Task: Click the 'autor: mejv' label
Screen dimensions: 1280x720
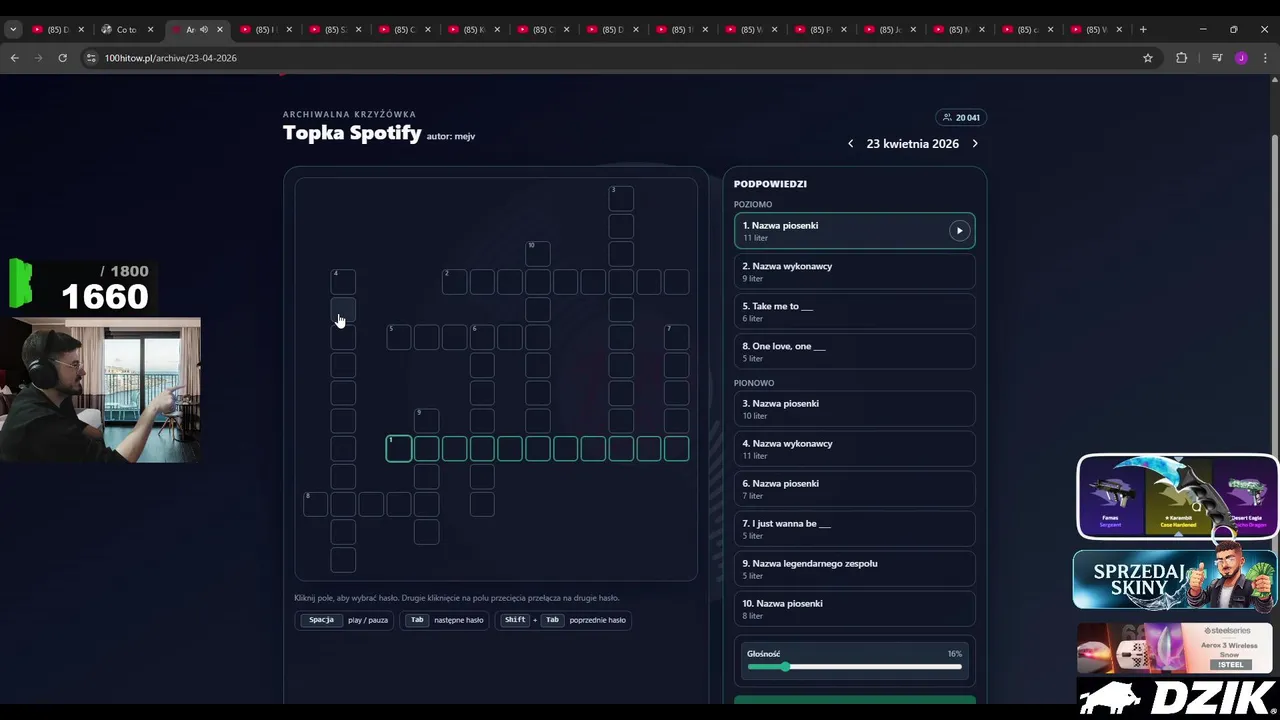Action: (x=451, y=136)
